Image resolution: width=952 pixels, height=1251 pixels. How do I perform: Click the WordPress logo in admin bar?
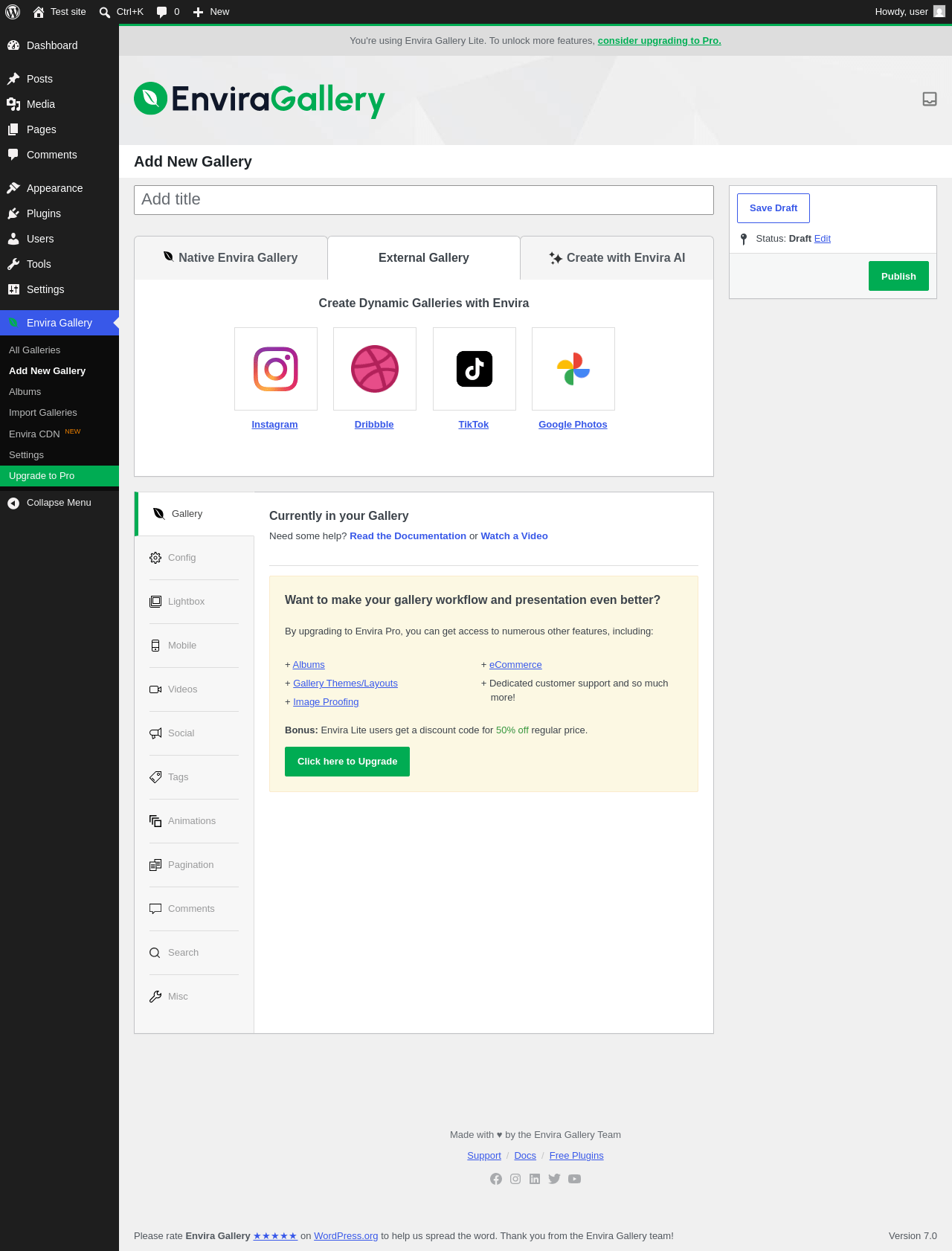pos(13,12)
